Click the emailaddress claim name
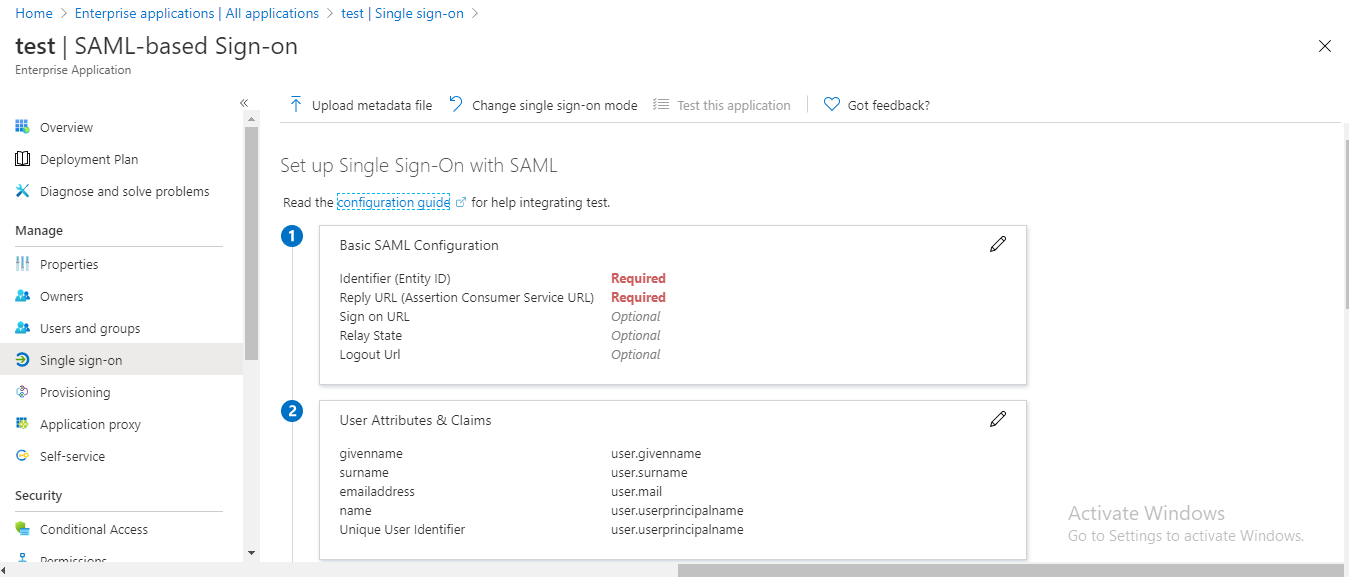The image size is (1349, 577). (377, 492)
